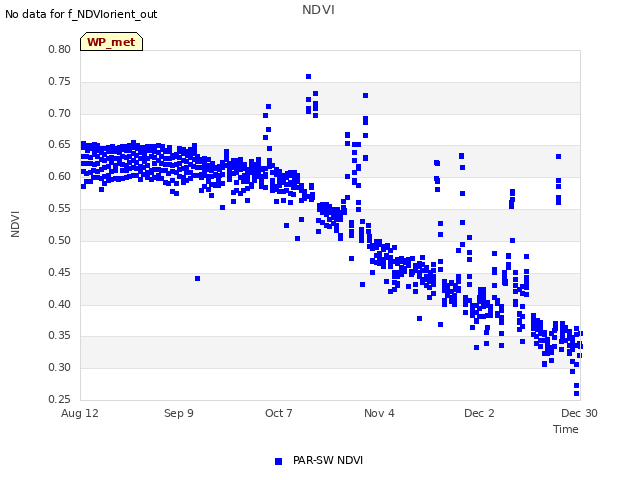Click the 0.80 y-axis tick label
The width and height of the screenshot is (640, 480).
[x=60, y=49]
